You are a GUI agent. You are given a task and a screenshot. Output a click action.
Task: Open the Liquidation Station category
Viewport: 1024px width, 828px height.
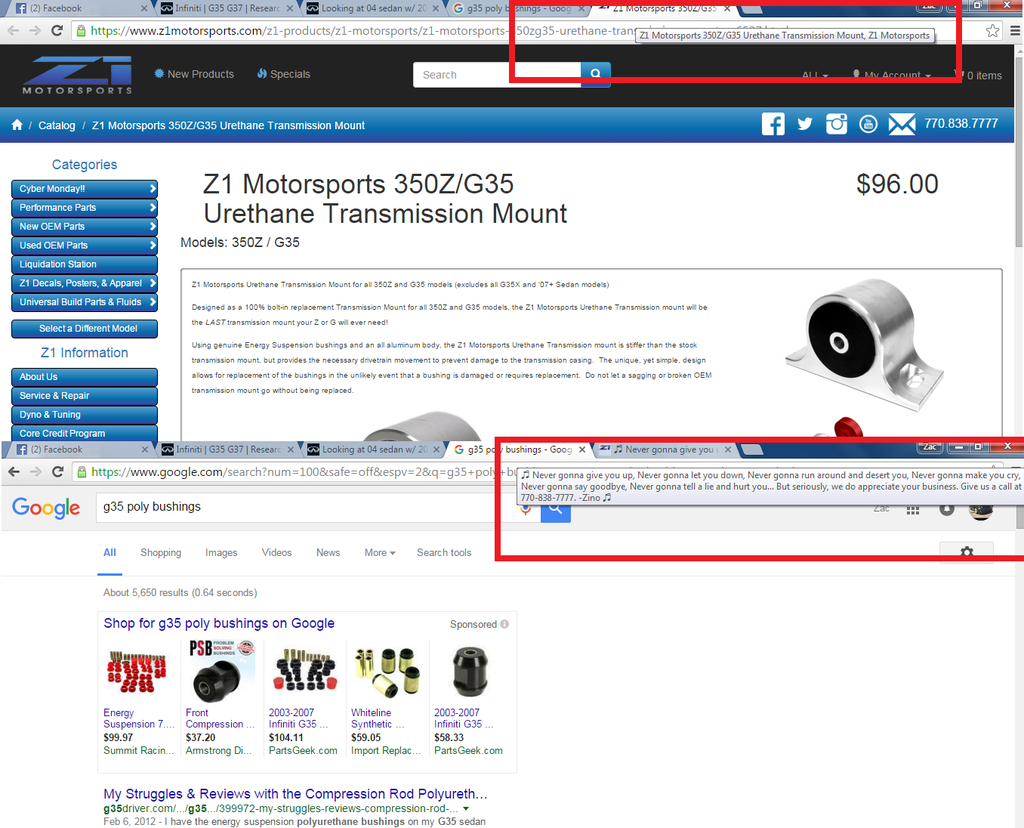84,264
